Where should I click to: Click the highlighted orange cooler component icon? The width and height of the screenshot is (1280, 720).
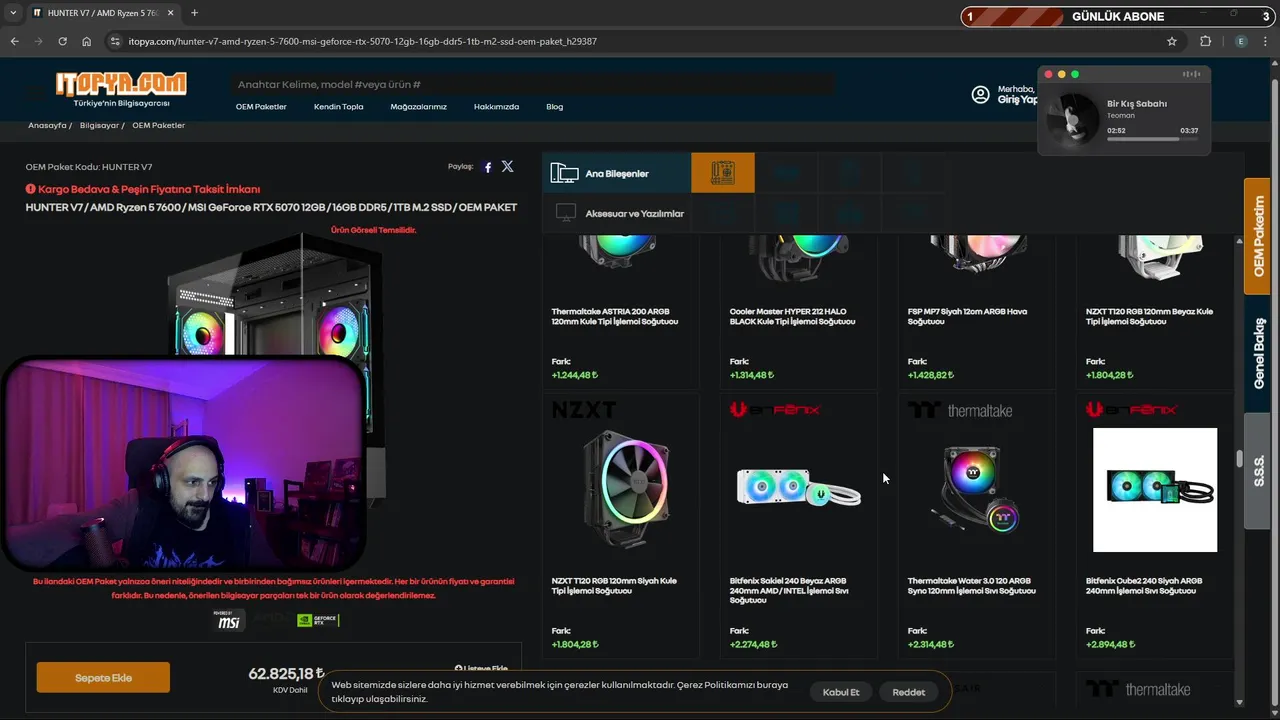pyautogui.click(x=723, y=173)
